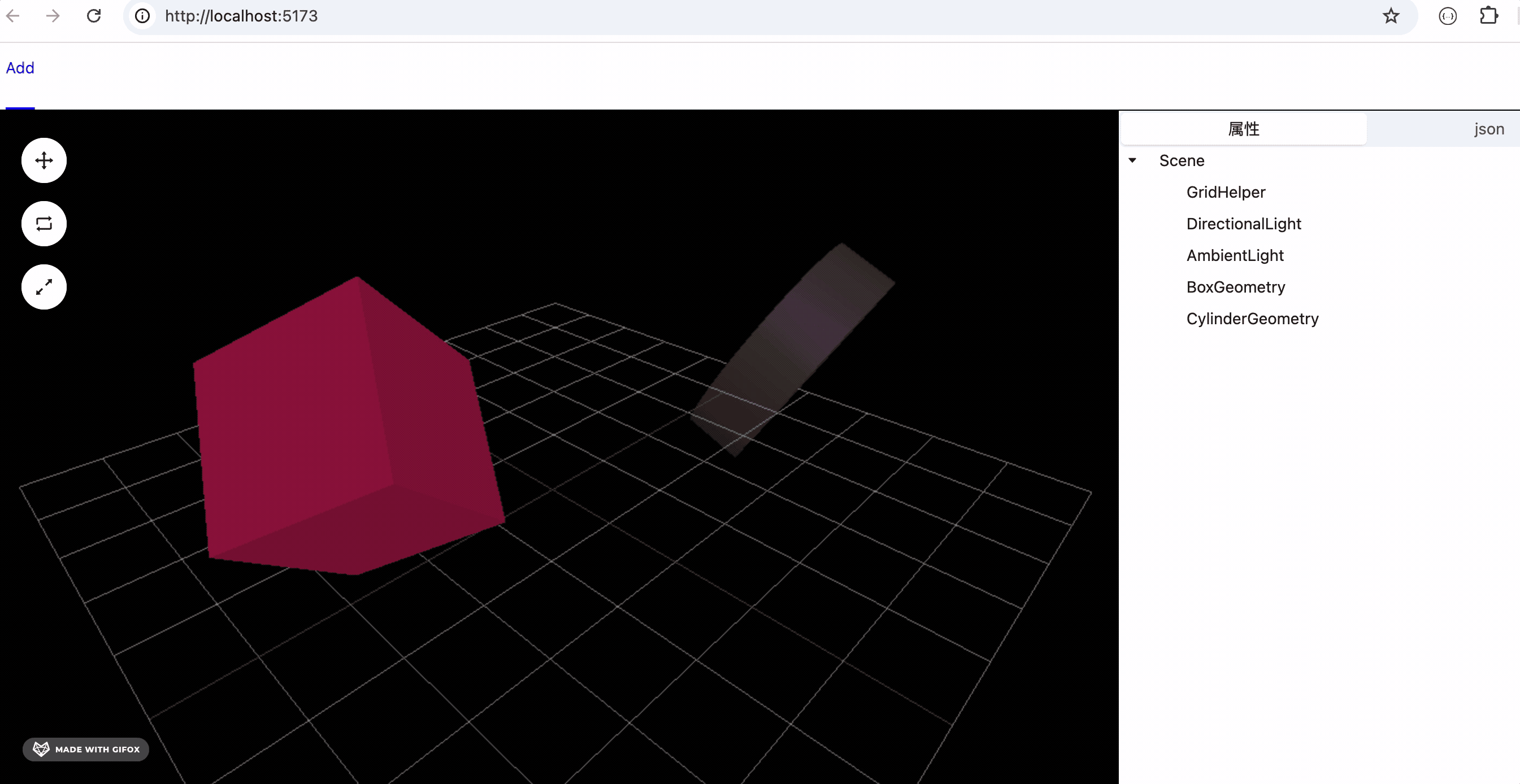The image size is (1520, 784).
Task: Select Scene in the tree
Action: (x=1182, y=160)
